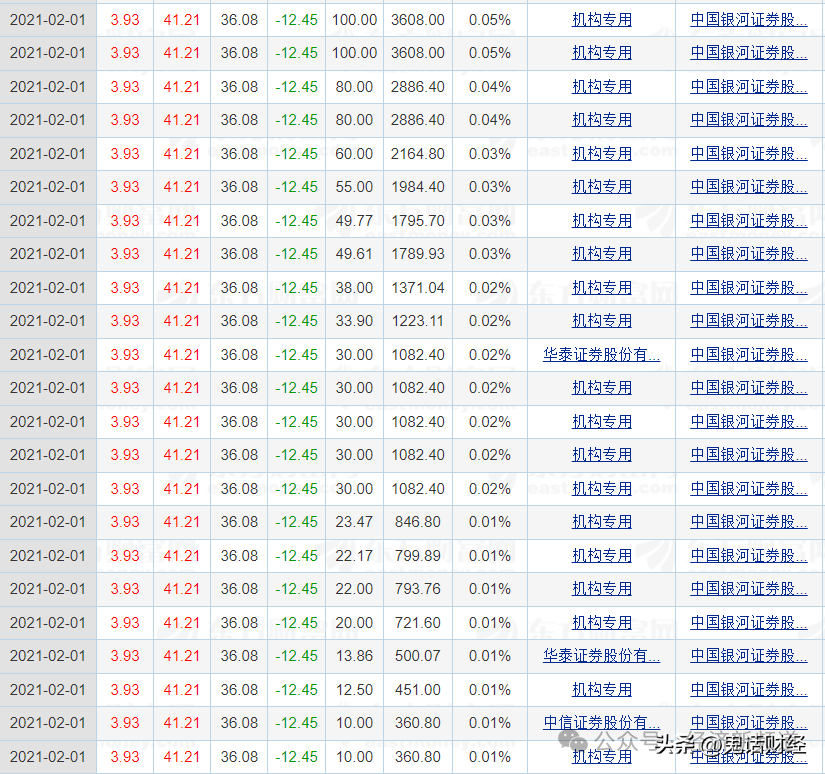This screenshot has width=825, height=774.
Task: Open 中国银河证券股 link in the 500.07 row
Action: pyautogui.click(x=749, y=656)
